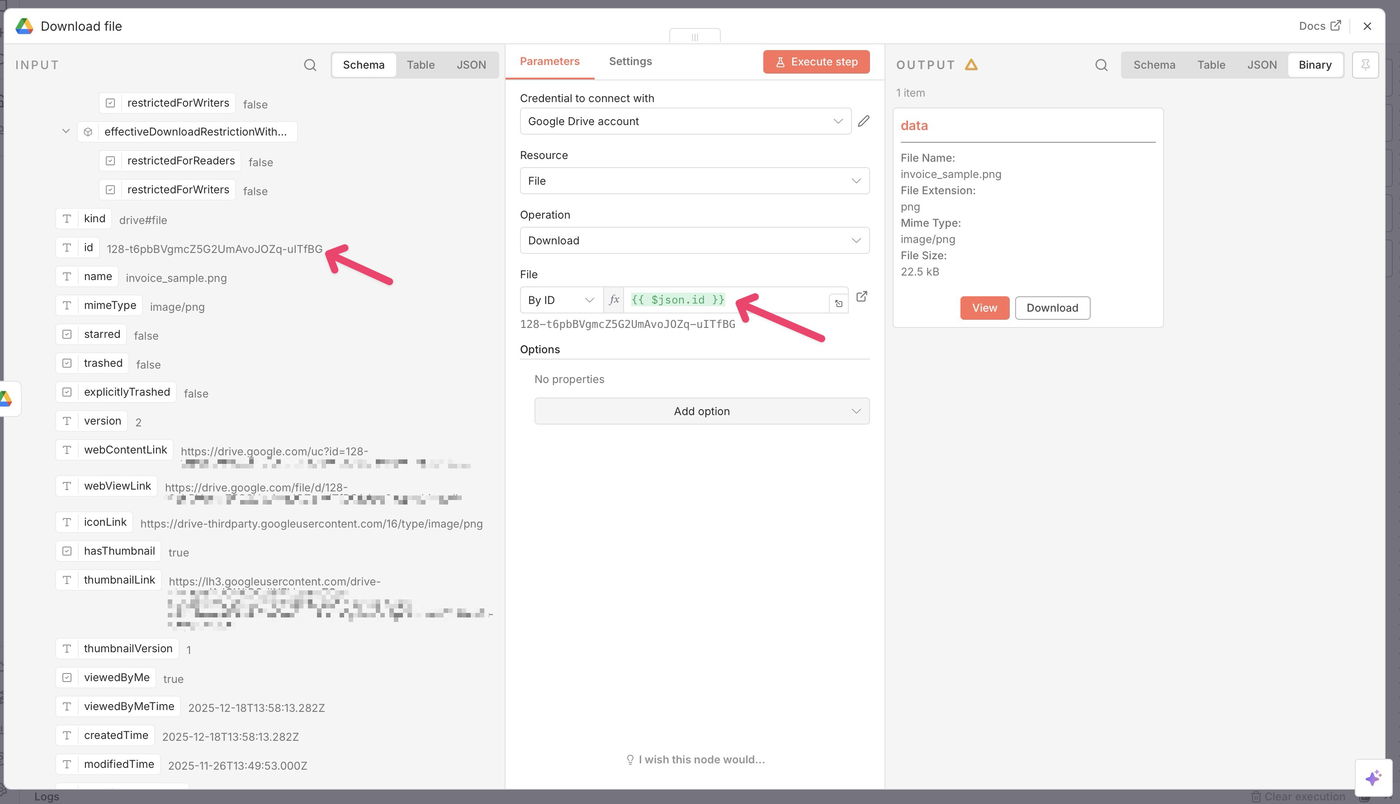This screenshot has width=1400, height=804.
Task: Open the expression editor from the File field's end icon
Action: [x=838, y=302]
